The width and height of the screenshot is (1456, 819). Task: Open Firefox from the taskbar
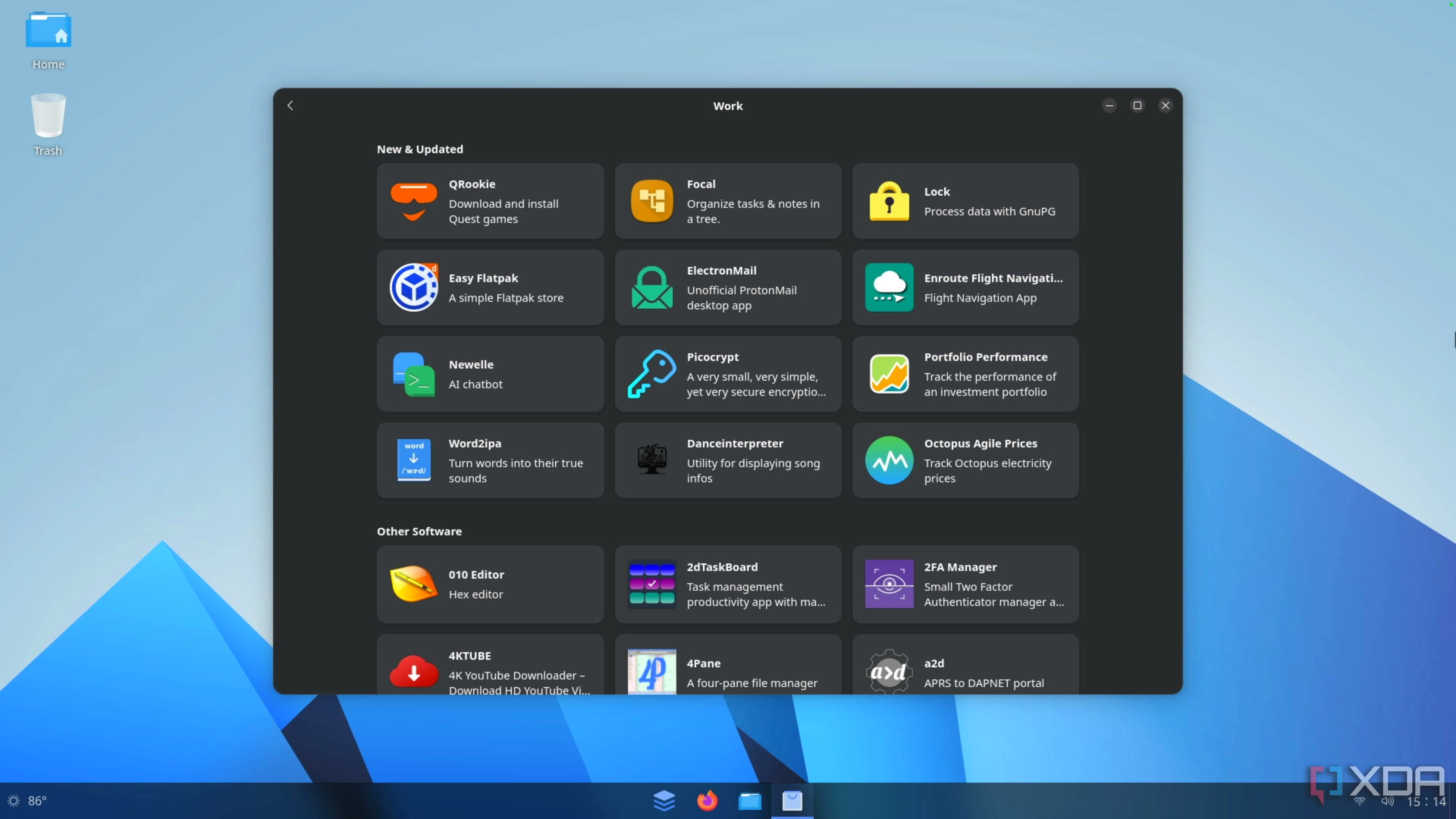(706, 800)
